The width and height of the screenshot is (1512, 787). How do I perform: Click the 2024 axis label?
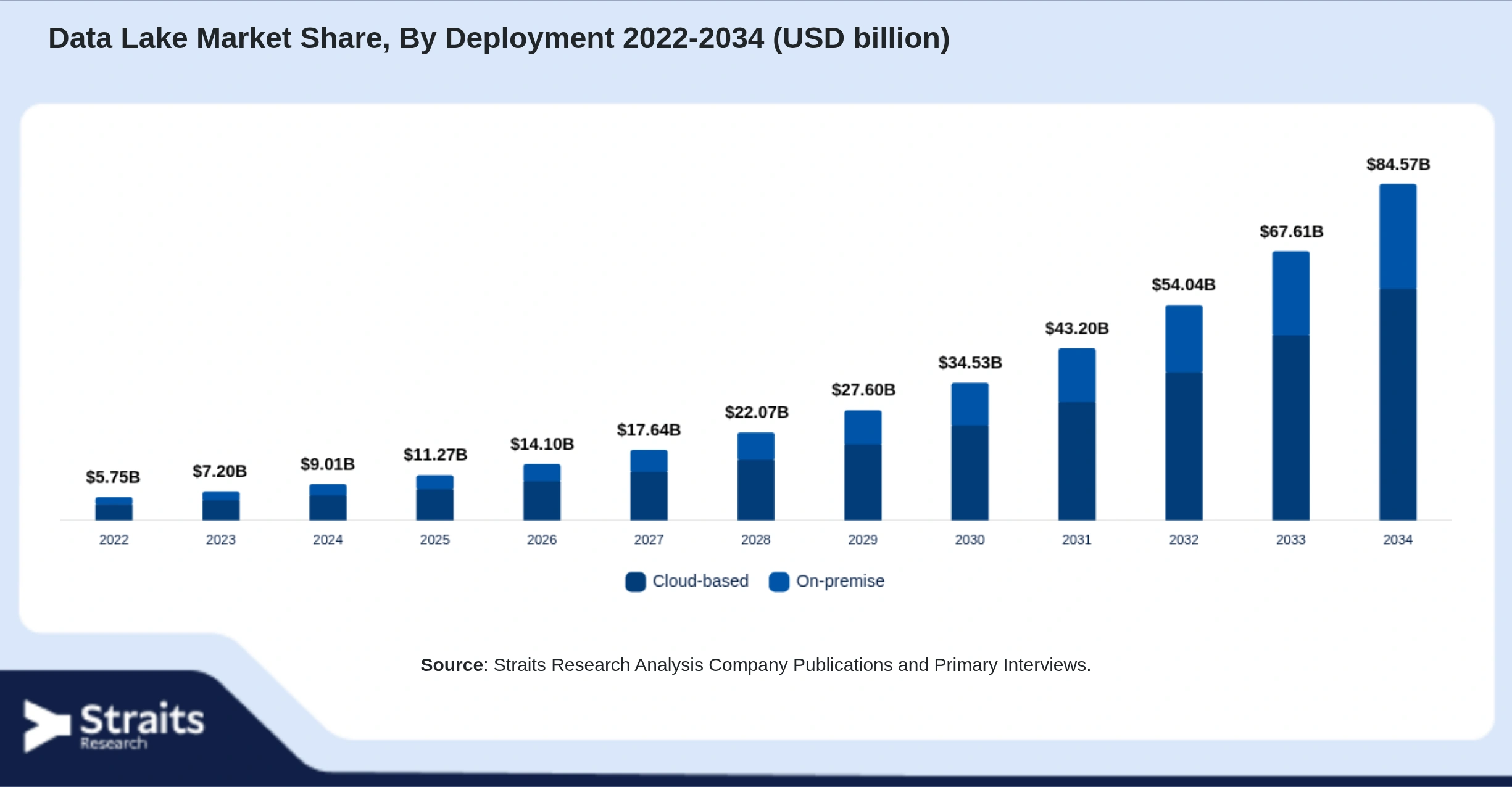coord(328,540)
